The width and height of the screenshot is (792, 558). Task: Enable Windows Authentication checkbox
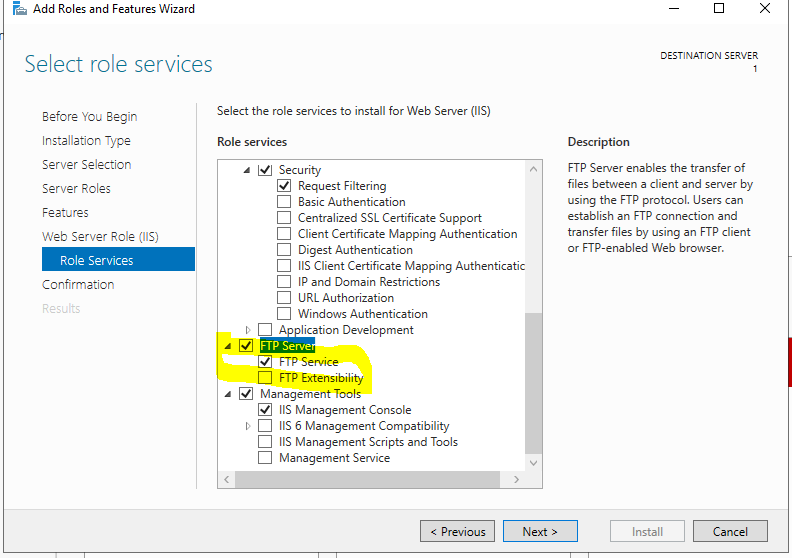tap(284, 314)
